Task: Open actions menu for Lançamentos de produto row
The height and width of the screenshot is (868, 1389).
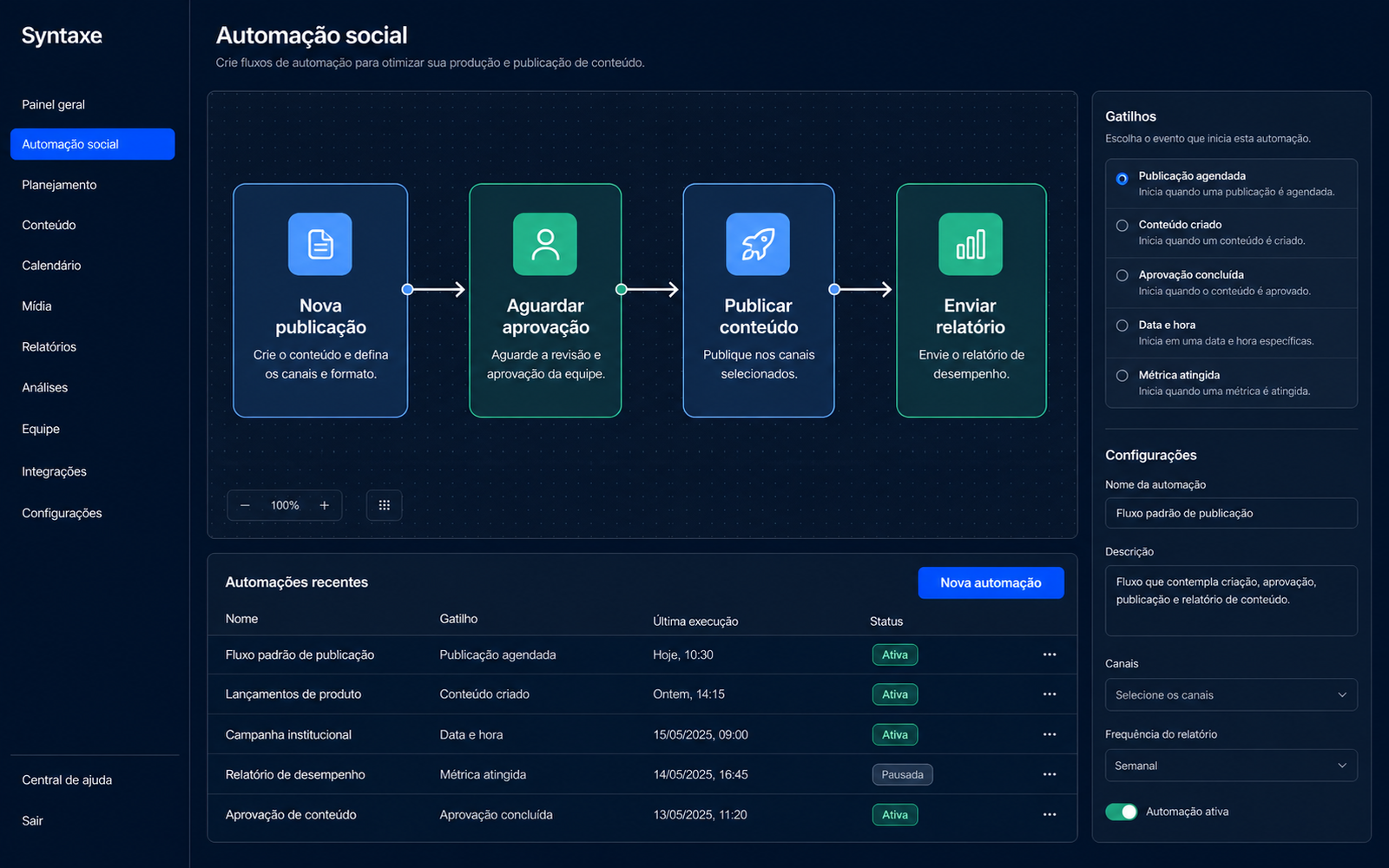Action: coord(1050,694)
